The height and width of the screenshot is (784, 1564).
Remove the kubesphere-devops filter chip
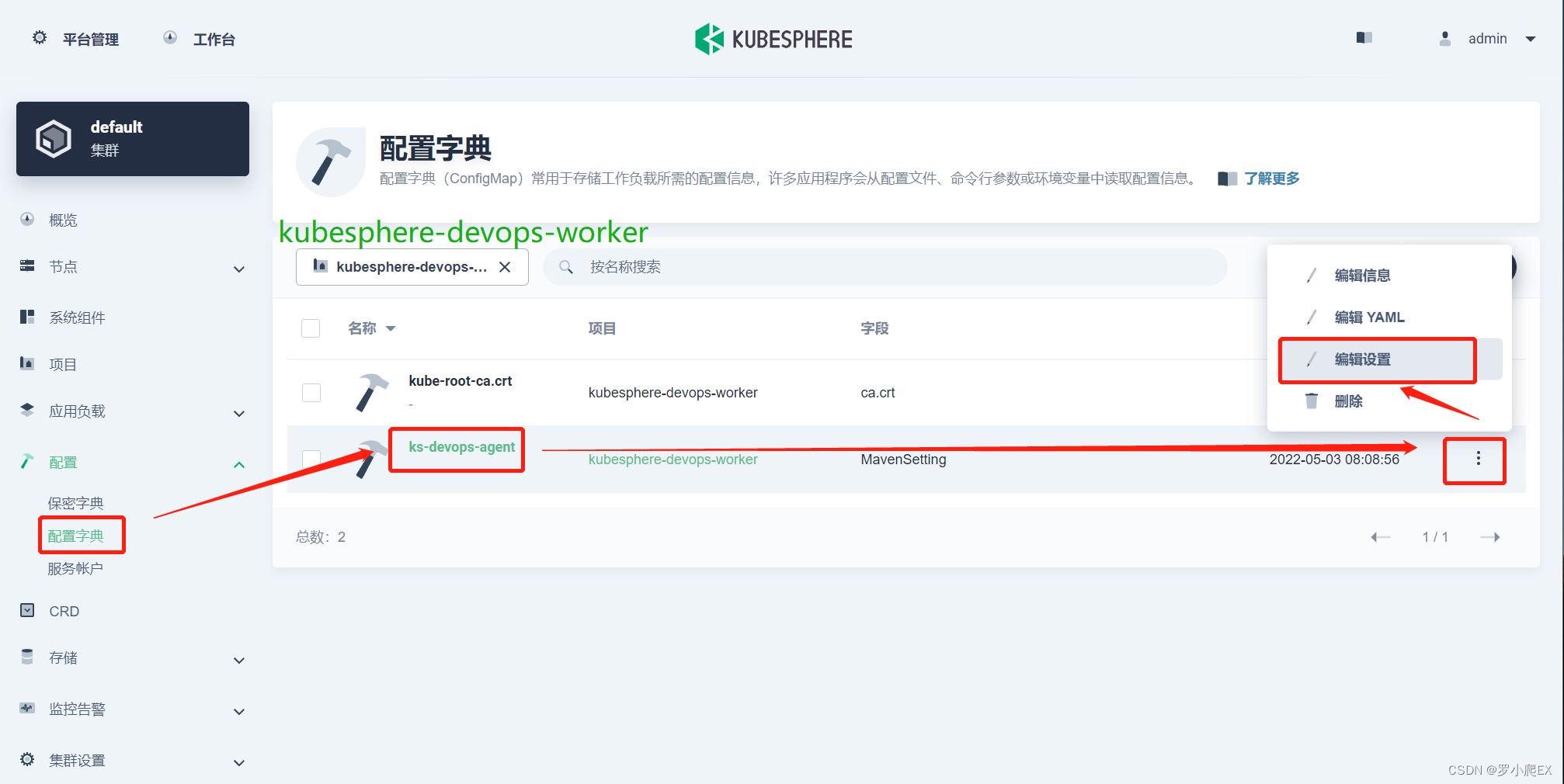506,266
